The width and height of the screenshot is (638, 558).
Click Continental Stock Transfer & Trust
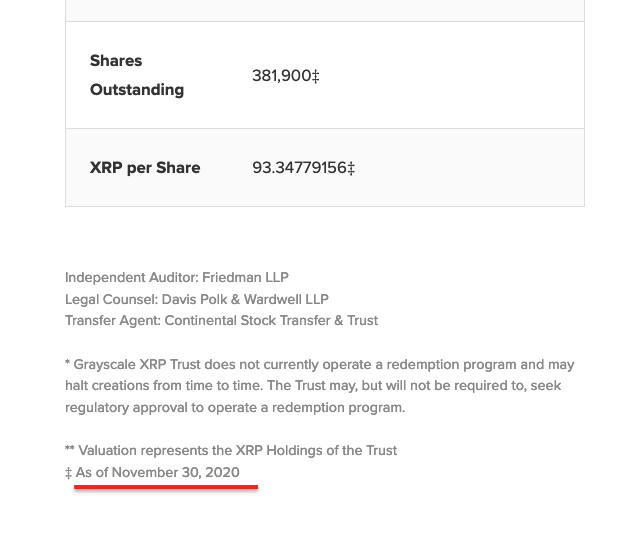coord(271,321)
